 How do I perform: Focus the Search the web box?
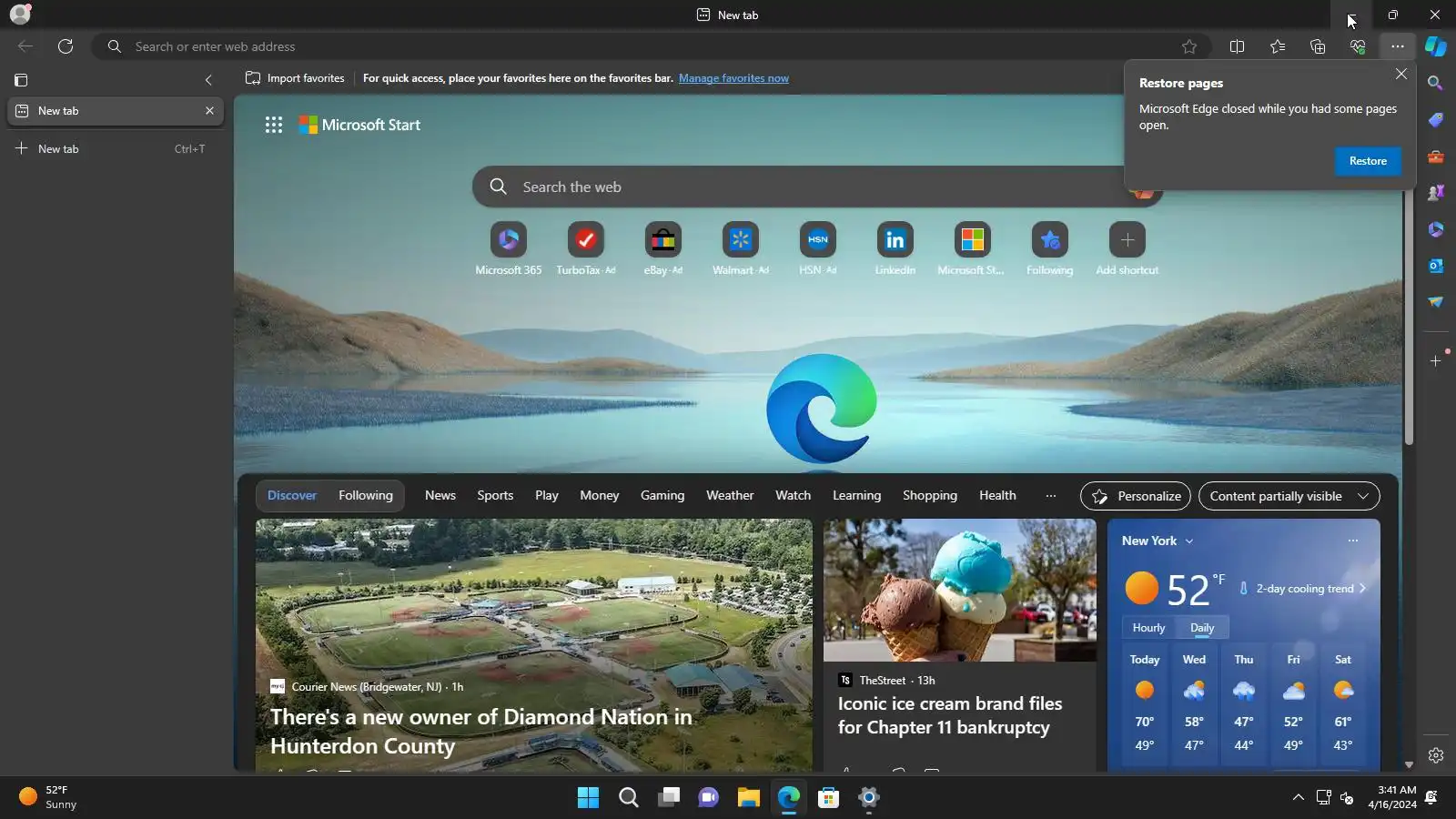[816, 187]
